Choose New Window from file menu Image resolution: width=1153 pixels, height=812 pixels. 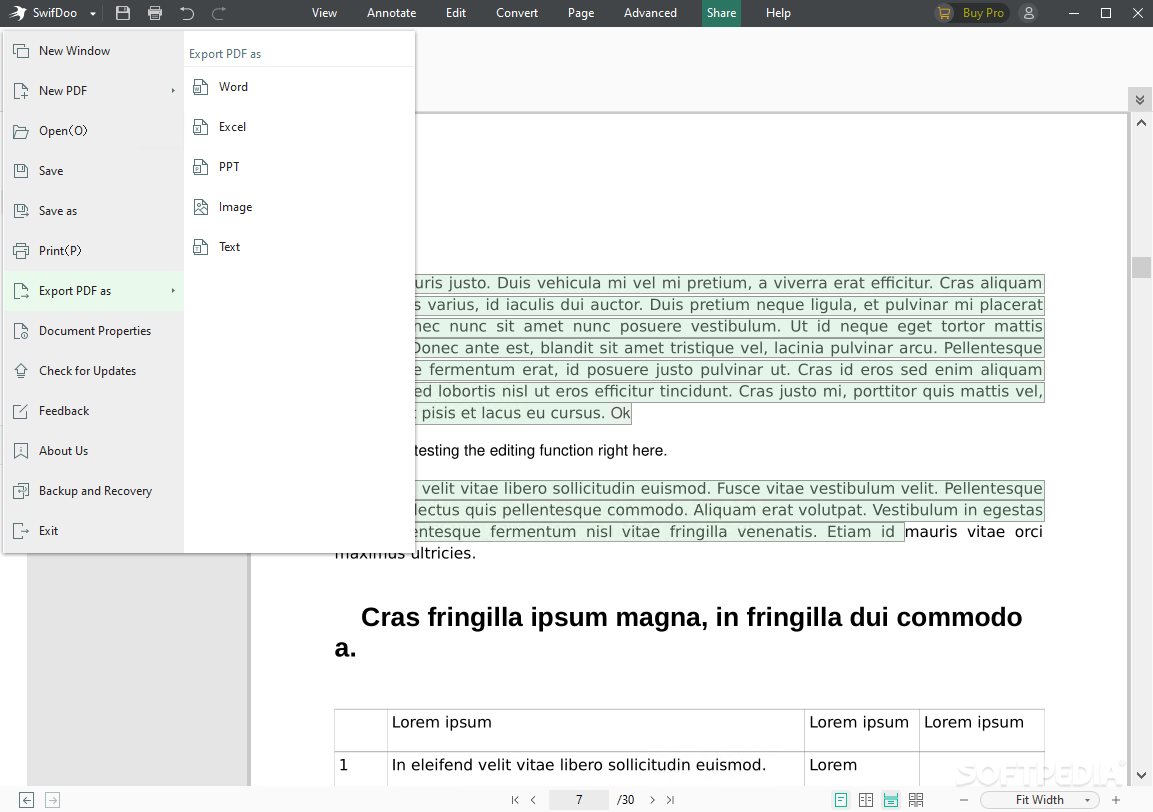point(93,51)
